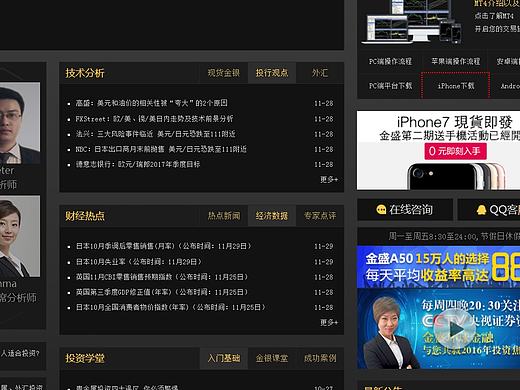Click the red 0元即刻入手 button
This screenshot has height=390, width=520.
pyautogui.click(x=455, y=151)
